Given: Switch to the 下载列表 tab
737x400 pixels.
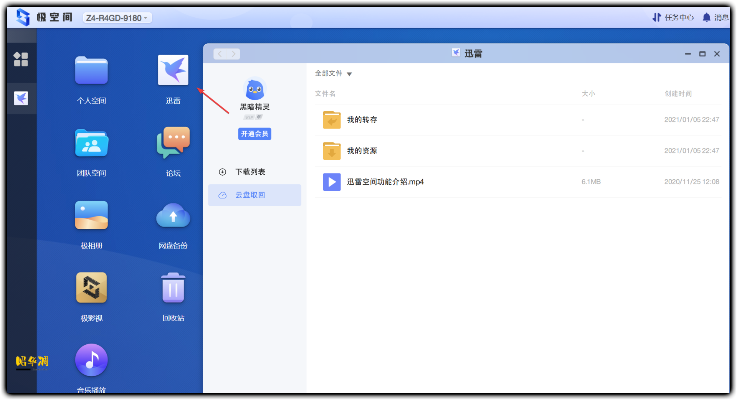Looking at the screenshot, I should 249,172.
